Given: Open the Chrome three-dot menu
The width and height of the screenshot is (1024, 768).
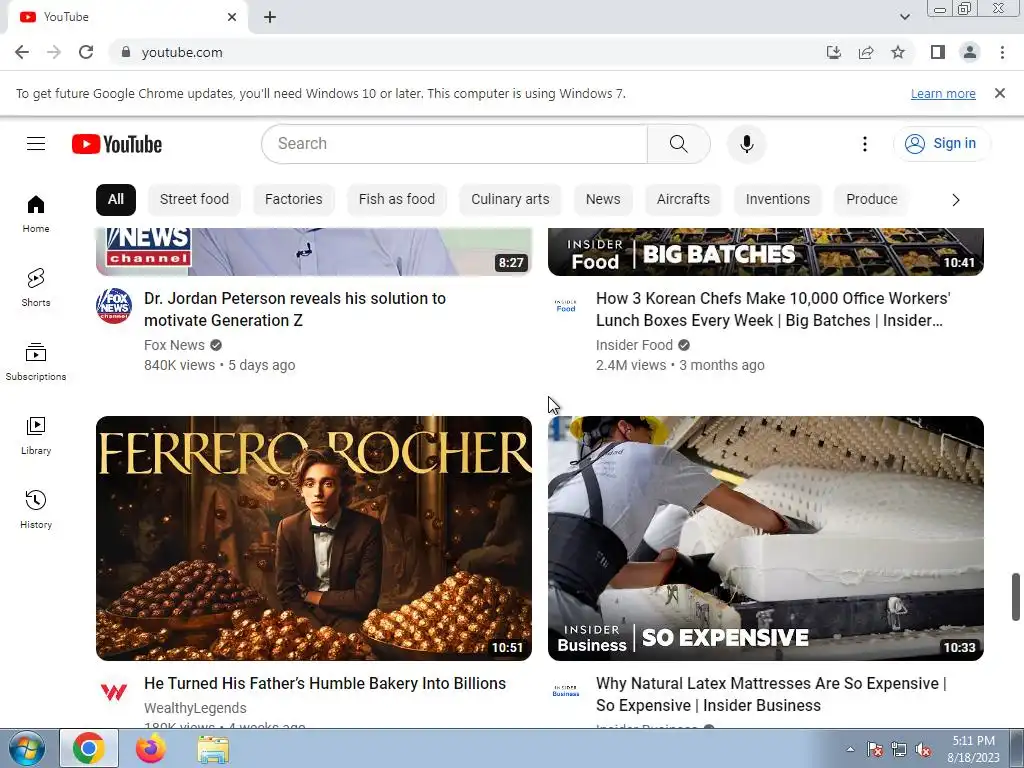Looking at the screenshot, I should [1002, 52].
